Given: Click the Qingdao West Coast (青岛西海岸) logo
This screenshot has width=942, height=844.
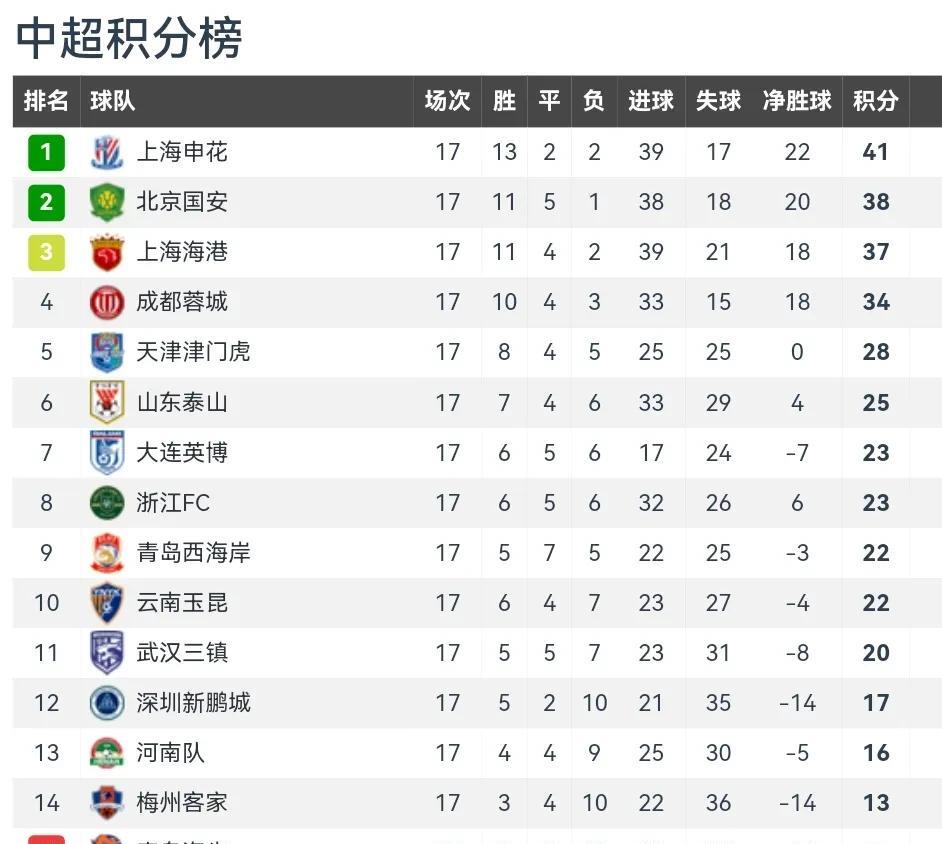Looking at the screenshot, I should point(107,552).
